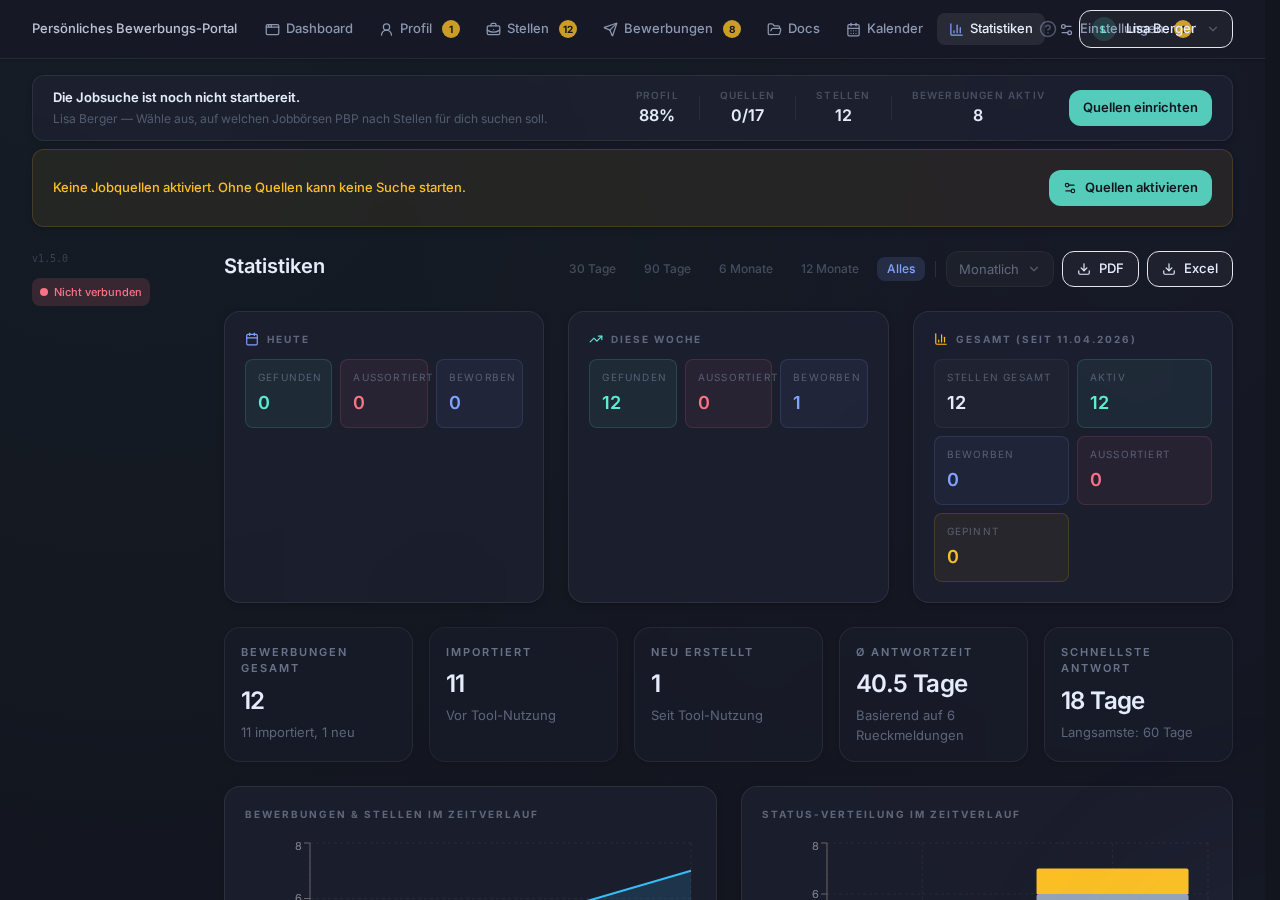Click Diese Woche Beworben tile showing 1
This screenshot has width=1280, height=900.
point(824,393)
